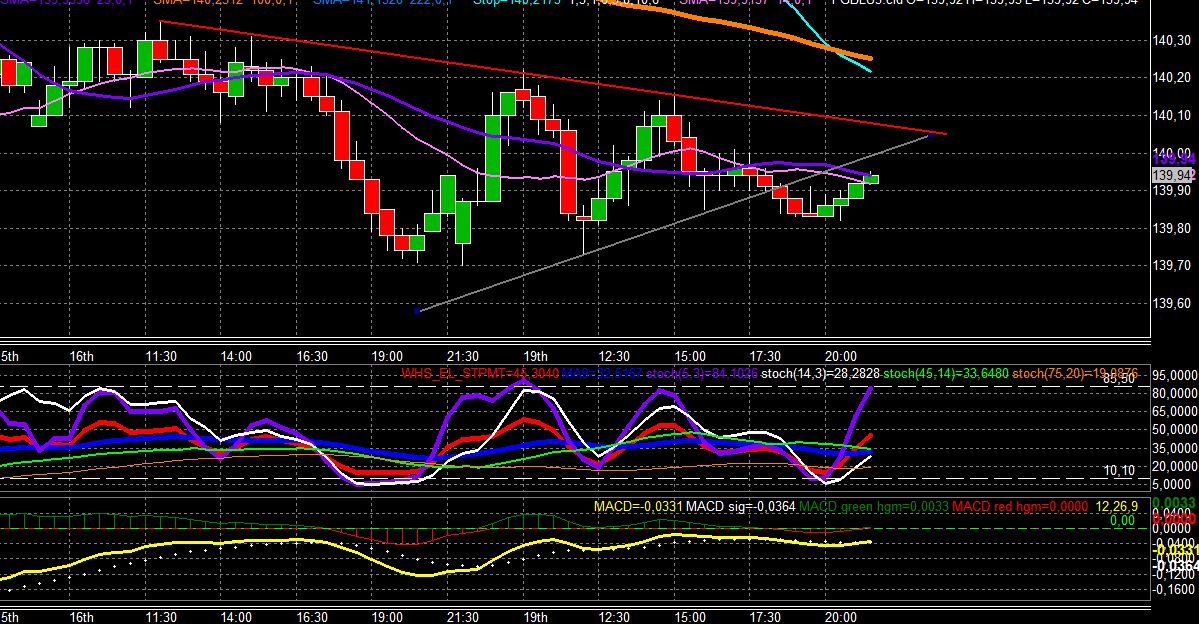This screenshot has width=1199, height=624.
Task: Click the WHS_EL_STPMT=45,3040 indicator label
Action: (x=479, y=374)
